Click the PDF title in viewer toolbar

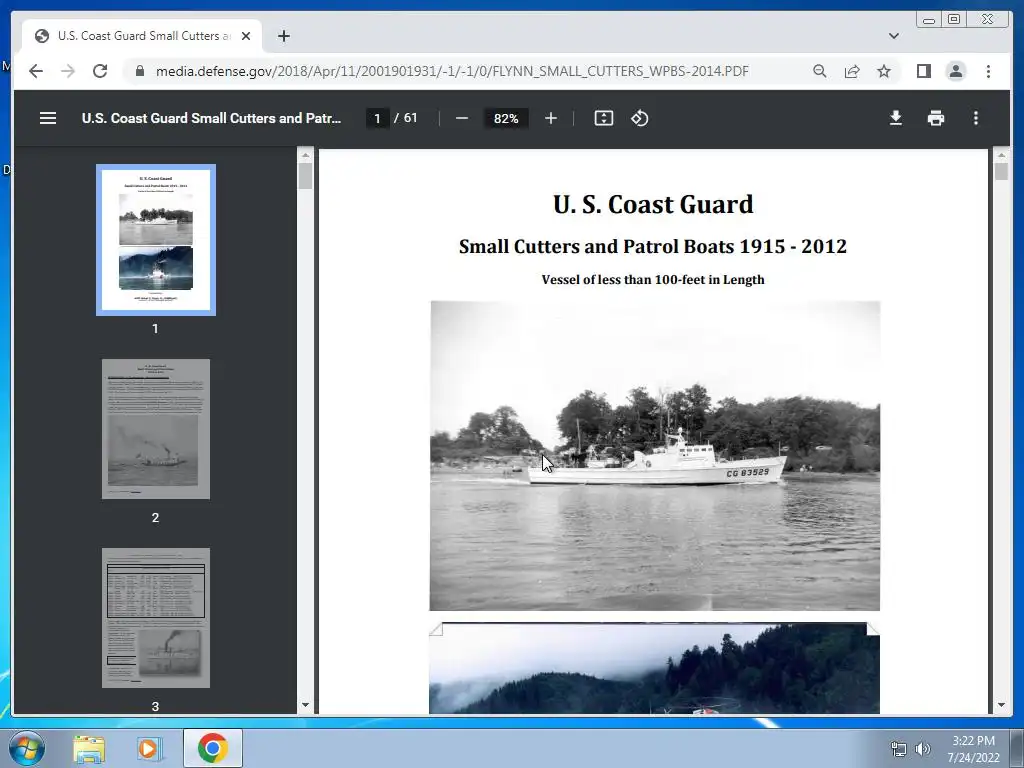[x=212, y=118]
